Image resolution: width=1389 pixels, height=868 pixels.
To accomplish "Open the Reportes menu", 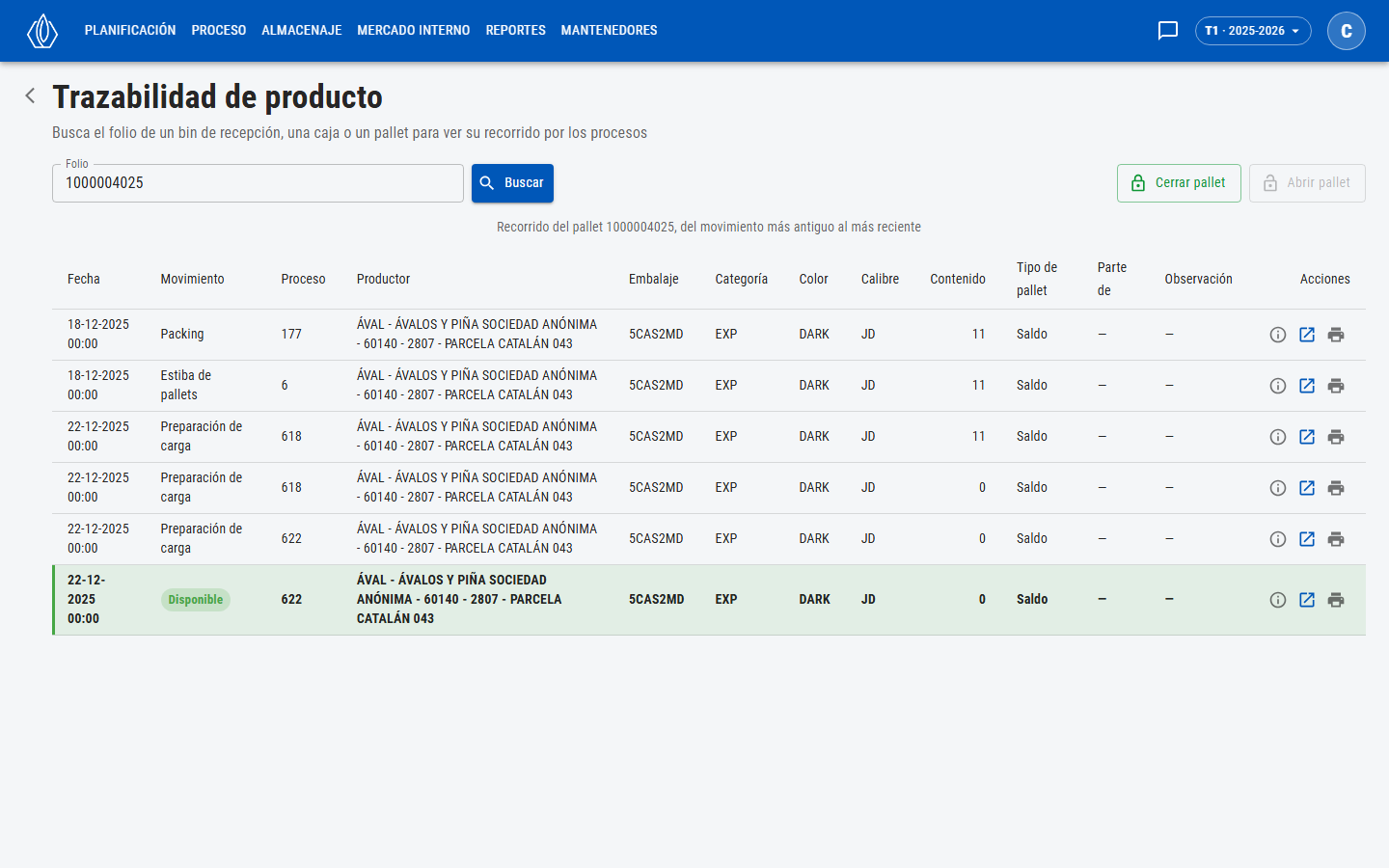I will (x=516, y=31).
